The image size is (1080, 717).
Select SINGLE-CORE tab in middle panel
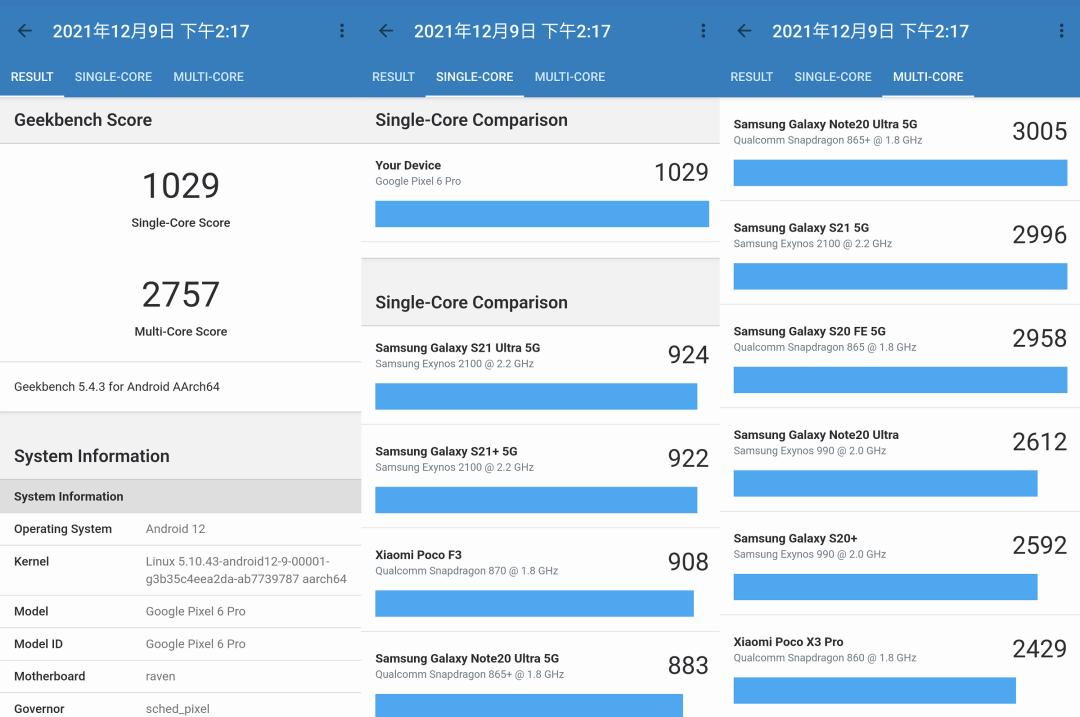(475, 77)
